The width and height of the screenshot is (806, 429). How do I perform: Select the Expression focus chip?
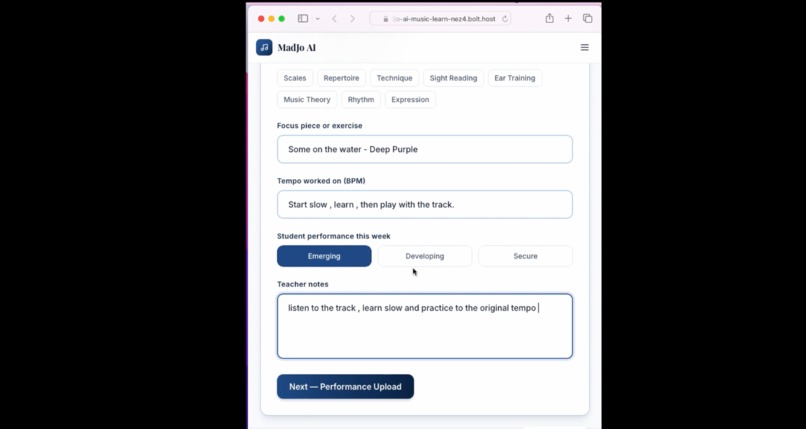pos(410,100)
